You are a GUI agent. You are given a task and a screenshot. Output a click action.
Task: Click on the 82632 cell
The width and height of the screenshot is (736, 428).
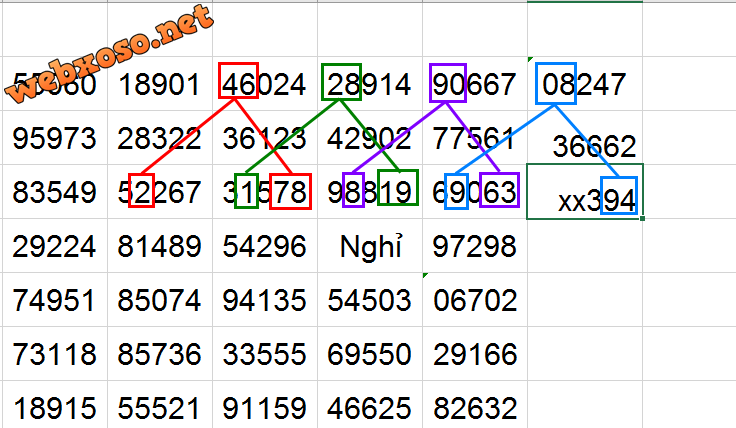[475, 405]
